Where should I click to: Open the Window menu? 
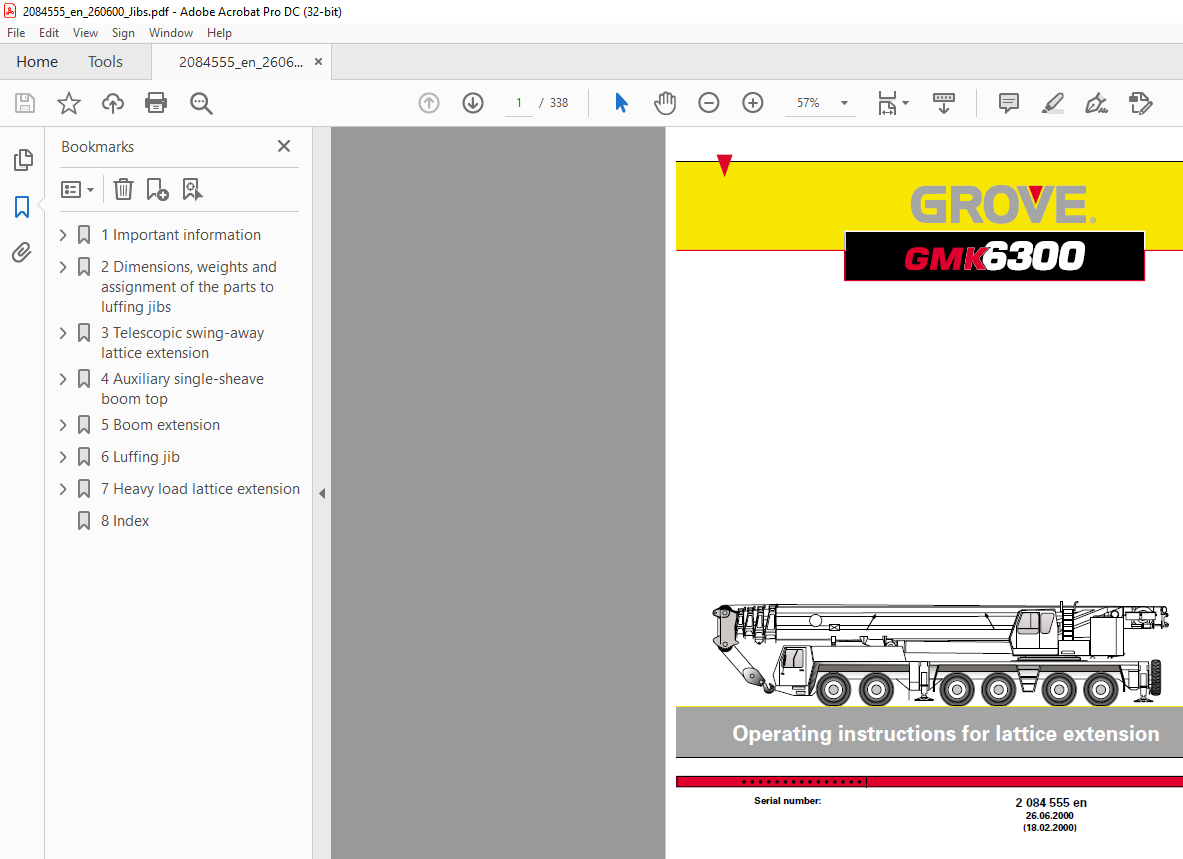tap(171, 33)
